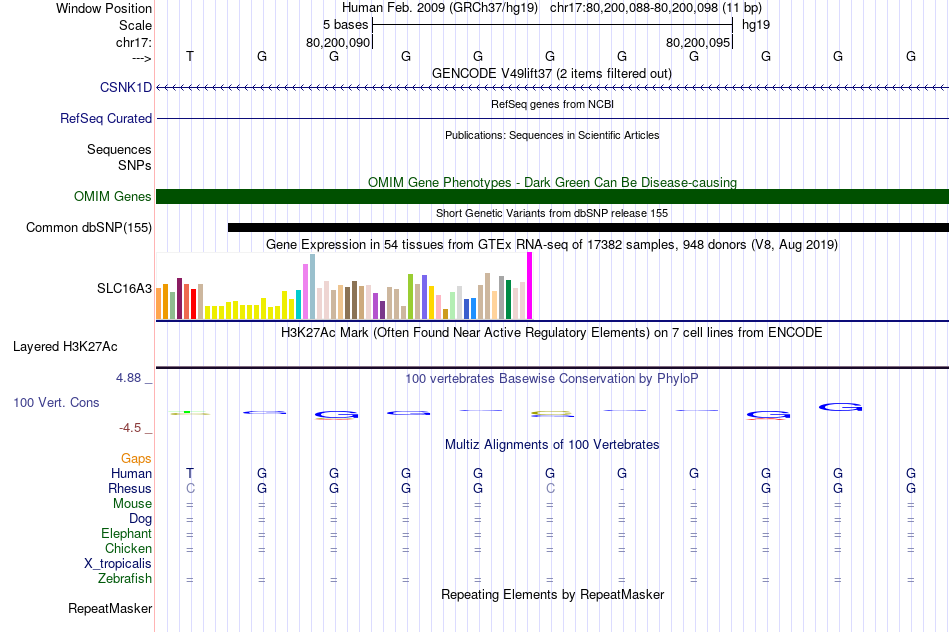Click the Sequences publications label
Image resolution: width=950 pixels, height=632 pixels.
click(x=119, y=149)
